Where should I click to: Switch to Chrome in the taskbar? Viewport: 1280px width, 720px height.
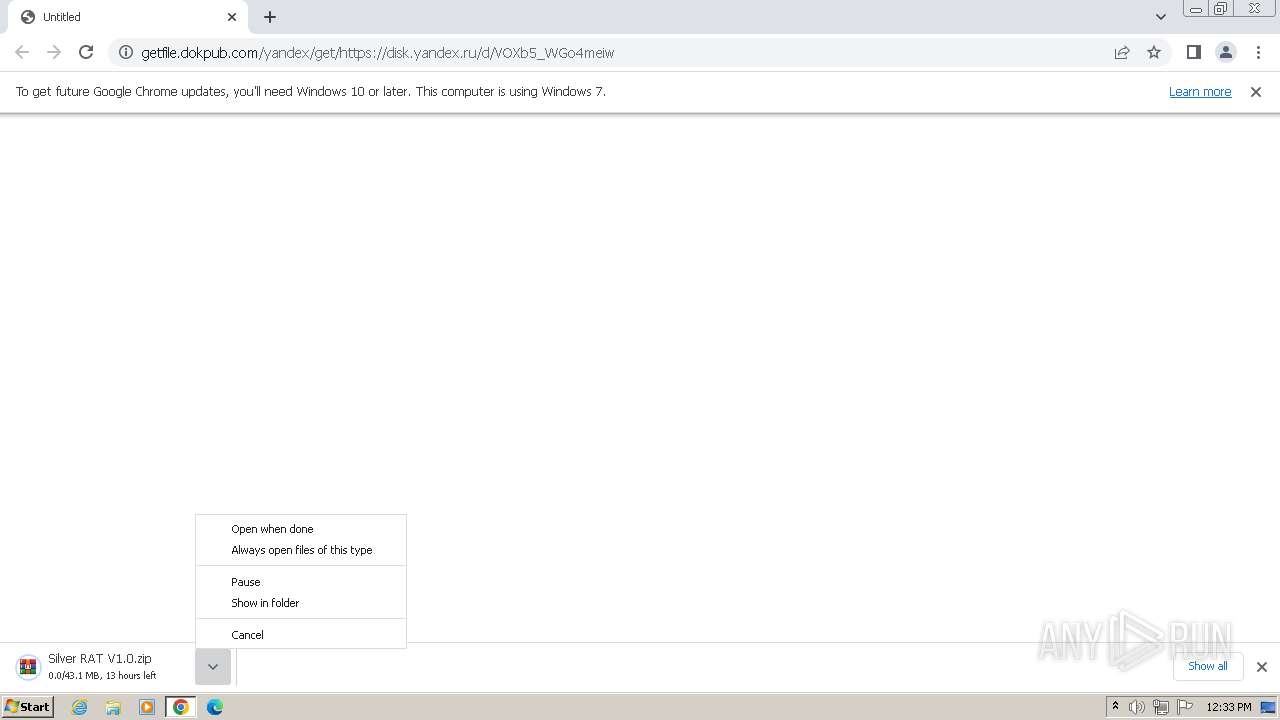[x=181, y=707]
